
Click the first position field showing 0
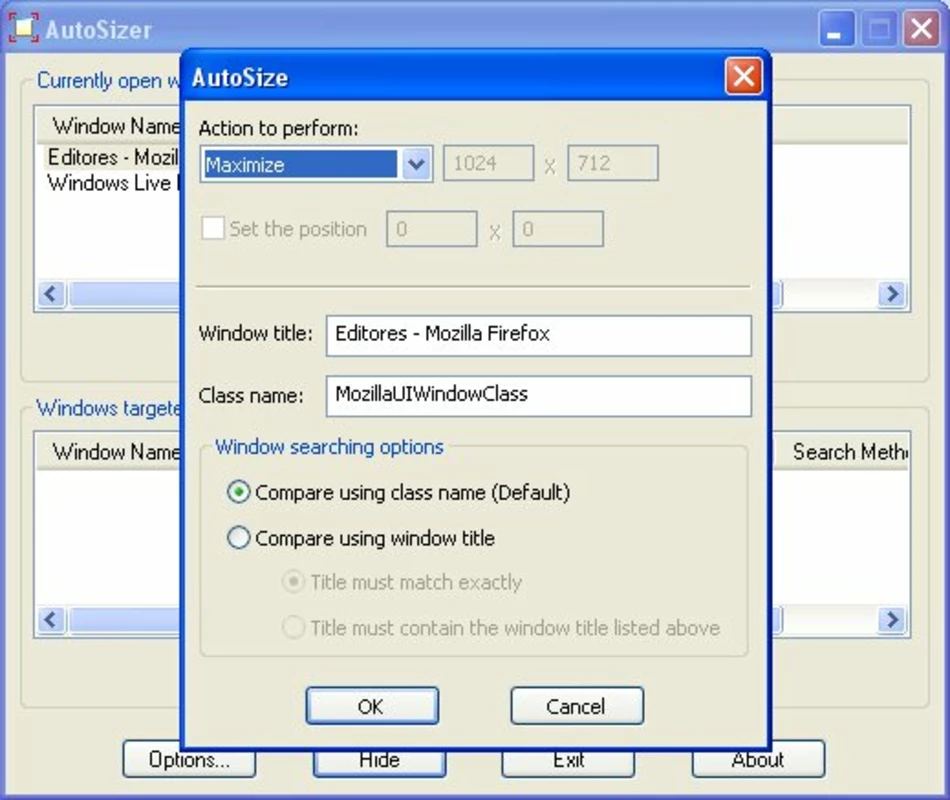[432, 229]
